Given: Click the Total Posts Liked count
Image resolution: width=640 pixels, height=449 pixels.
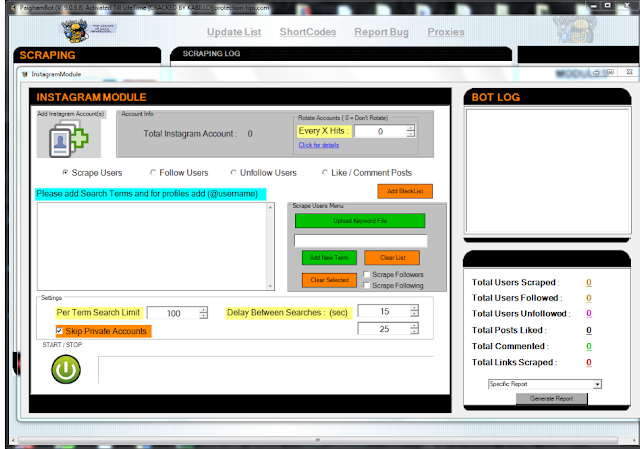Looking at the screenshot, I should (x=589, y=330).
